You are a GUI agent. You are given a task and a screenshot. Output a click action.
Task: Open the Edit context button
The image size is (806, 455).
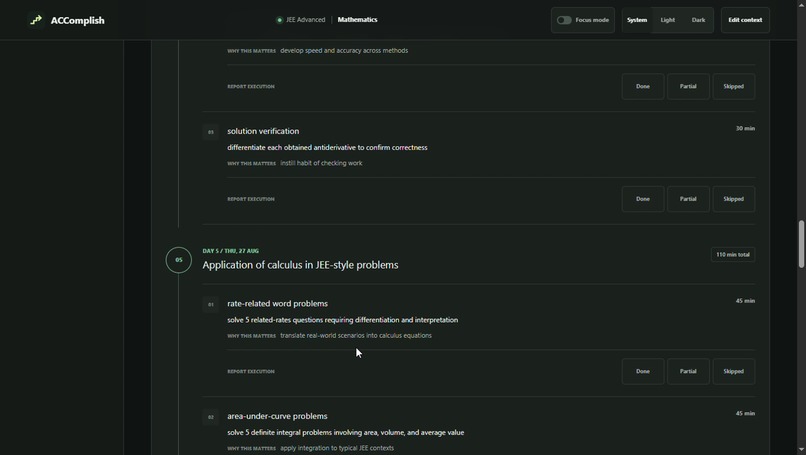745,20
